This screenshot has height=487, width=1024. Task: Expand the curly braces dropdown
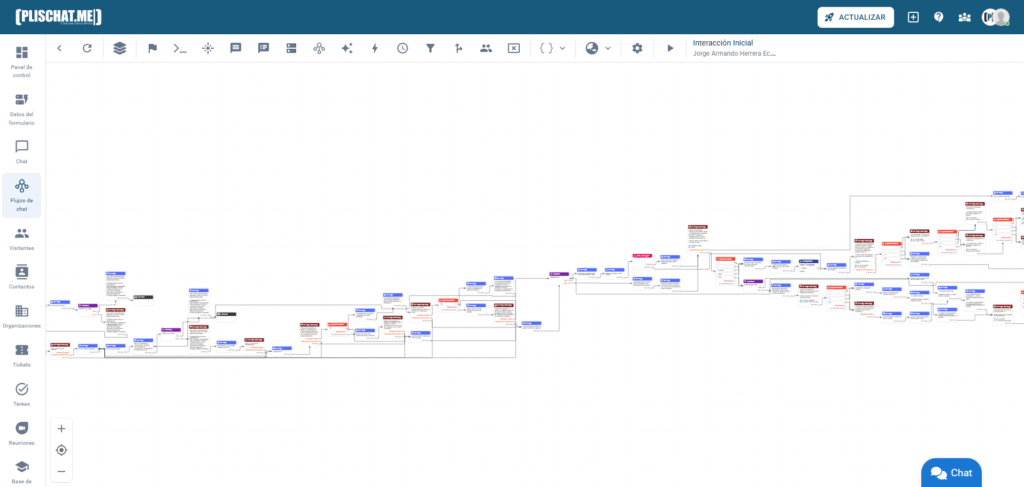point(552,48)
